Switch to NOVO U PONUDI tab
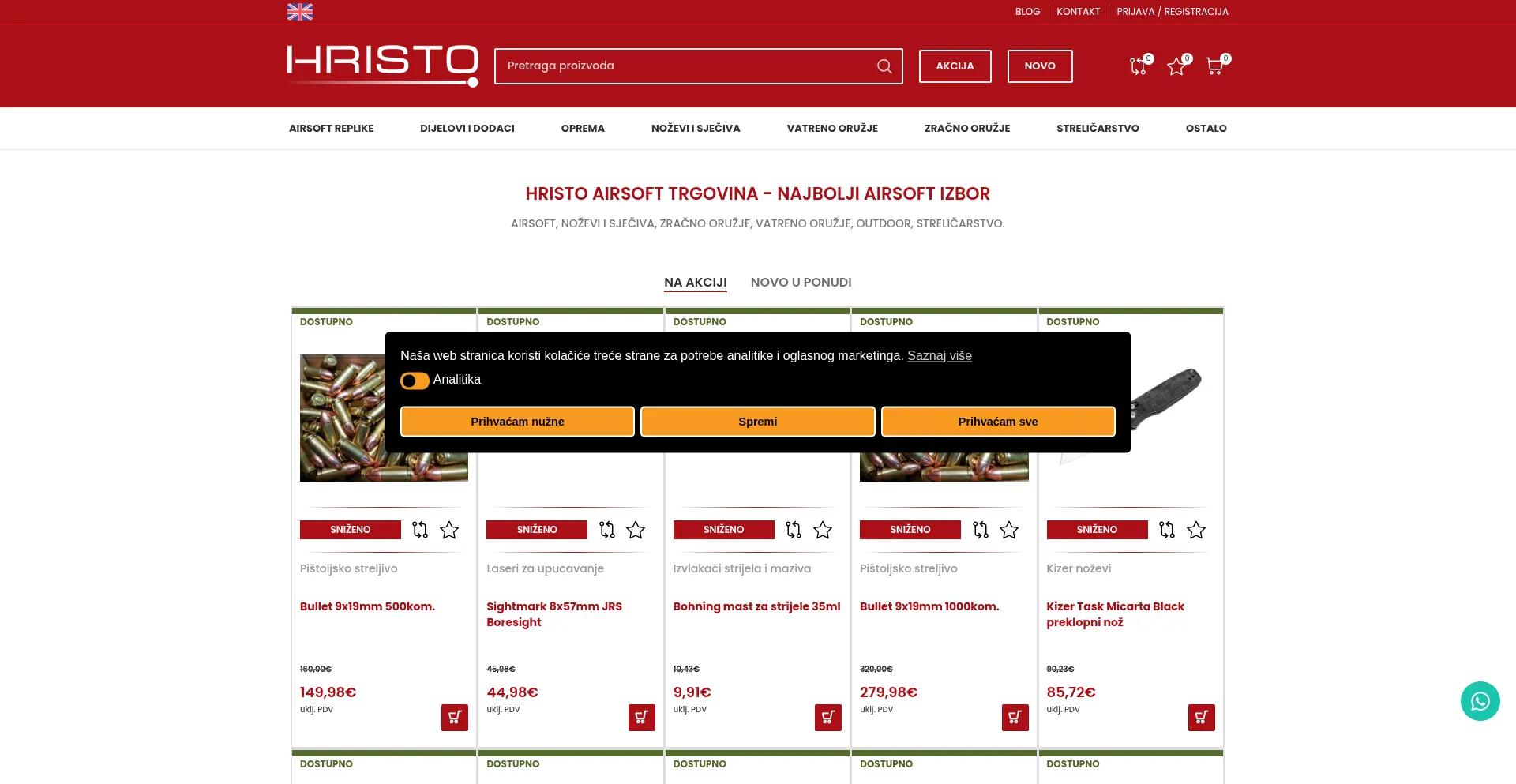 [801, 283]
